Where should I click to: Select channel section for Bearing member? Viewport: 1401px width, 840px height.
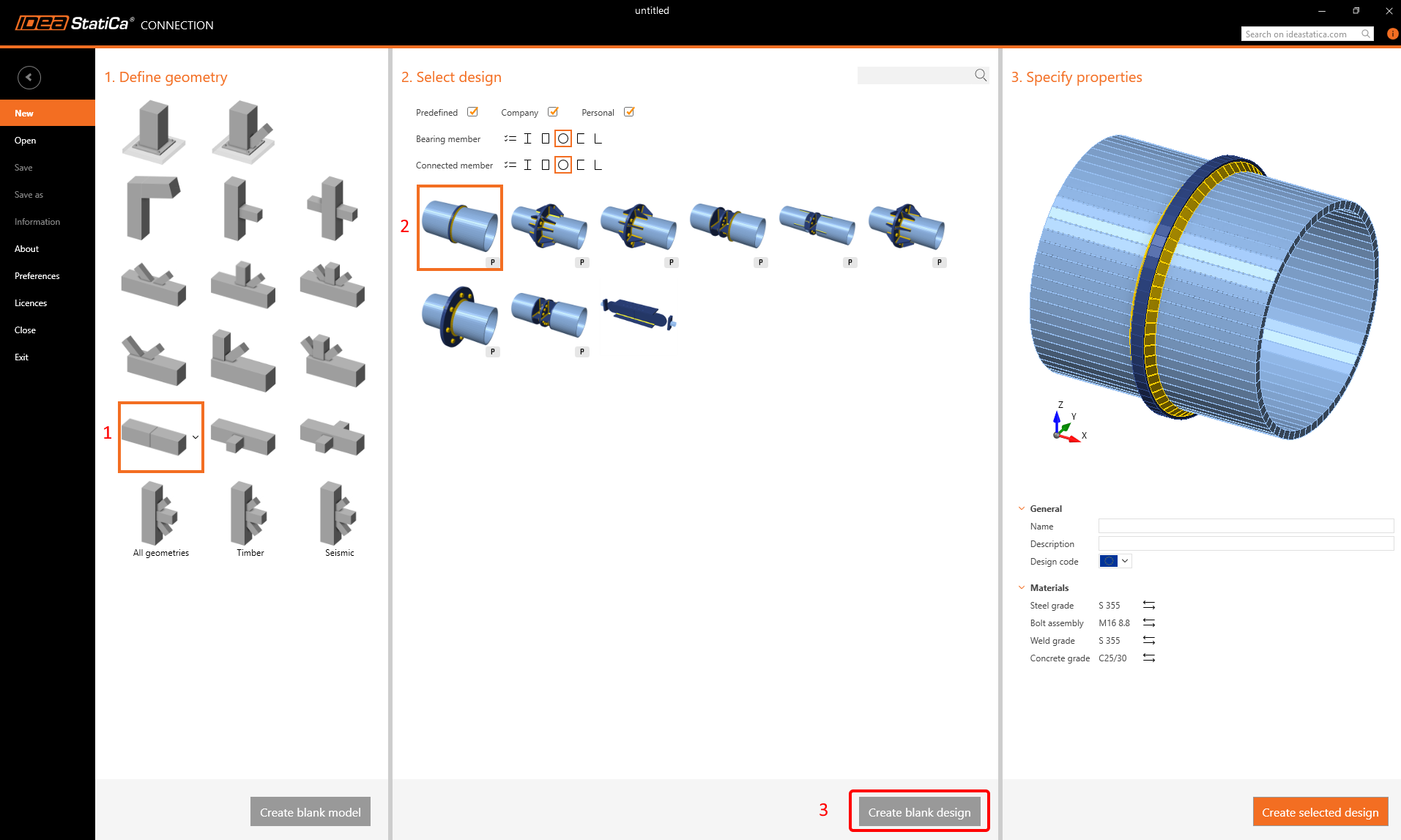coord(581,138)
